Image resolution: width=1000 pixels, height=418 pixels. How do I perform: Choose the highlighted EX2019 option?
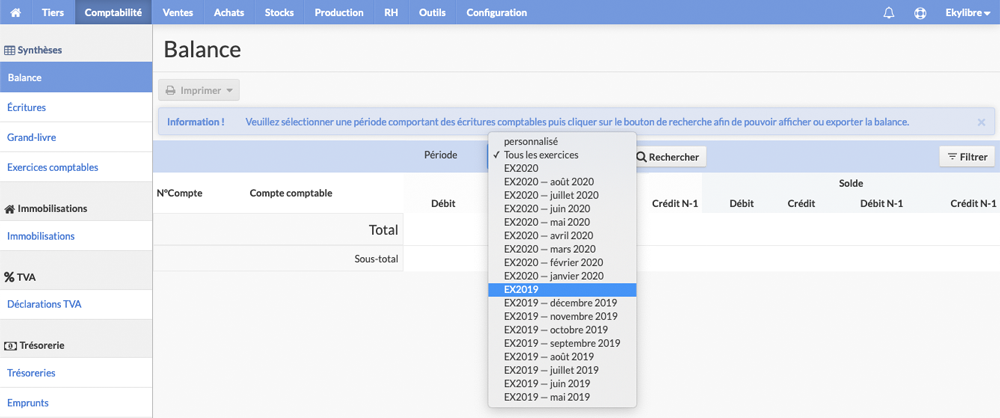[562, 290]
